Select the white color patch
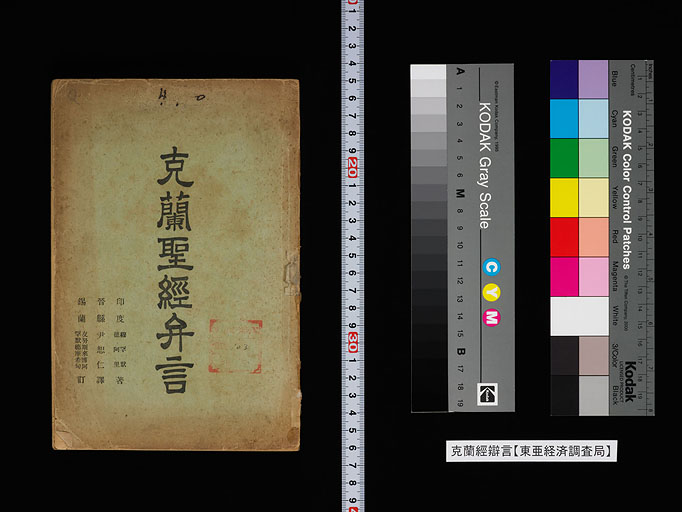The height and width of the screenshot is (512, 682). tap(578, 316)
